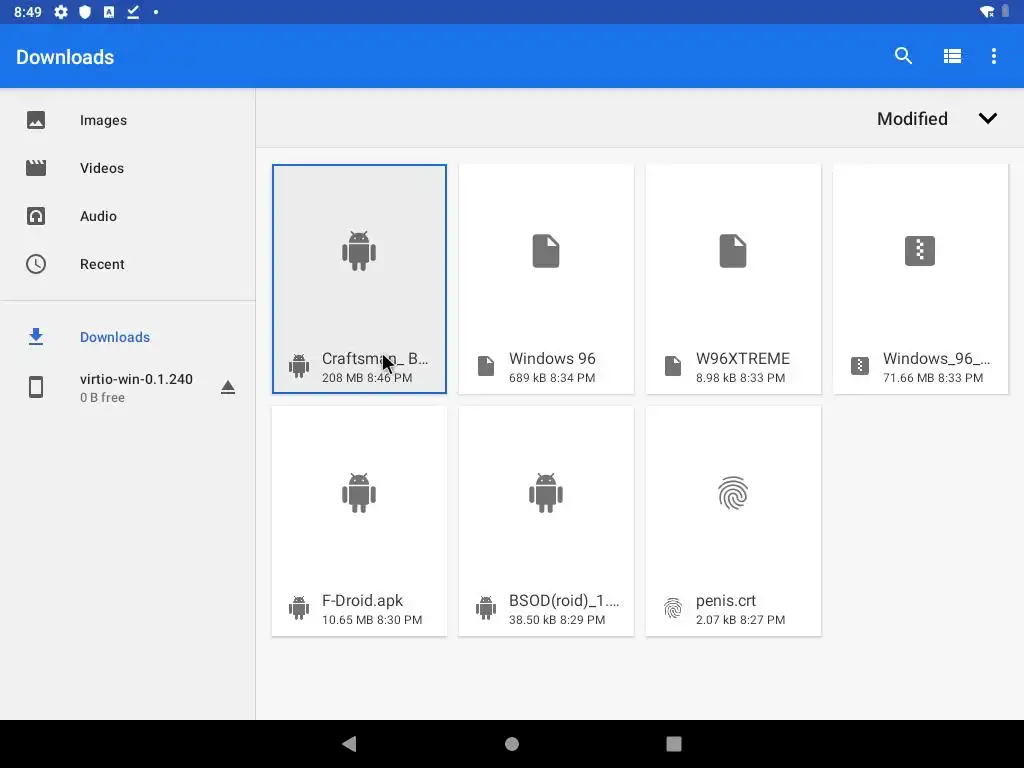Select Downloads location in sidebar
The height and width of the screenshot is (768, 1024).
(x=127, y=337)
